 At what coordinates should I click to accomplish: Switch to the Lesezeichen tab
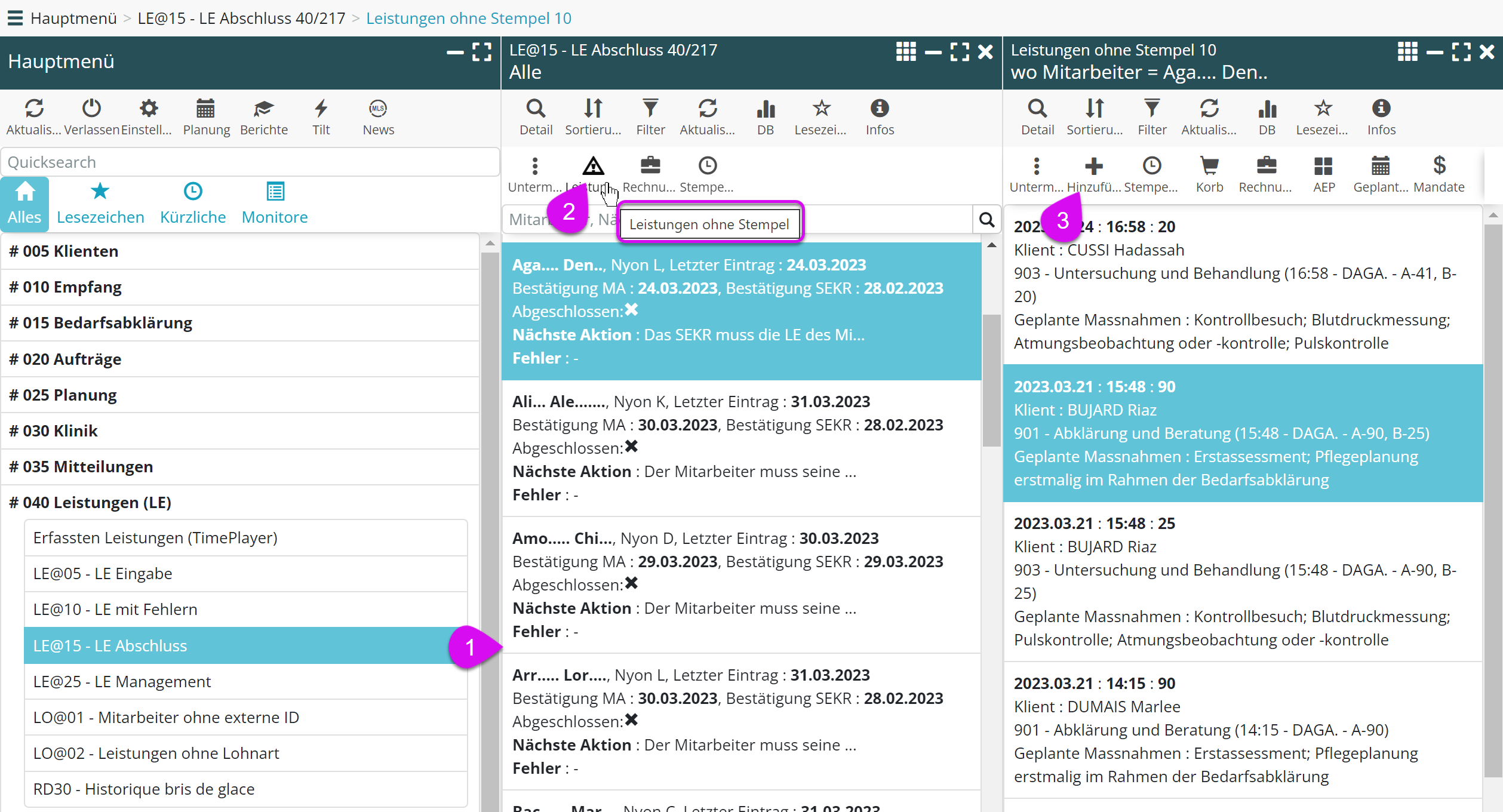click(x=100, y=204)
